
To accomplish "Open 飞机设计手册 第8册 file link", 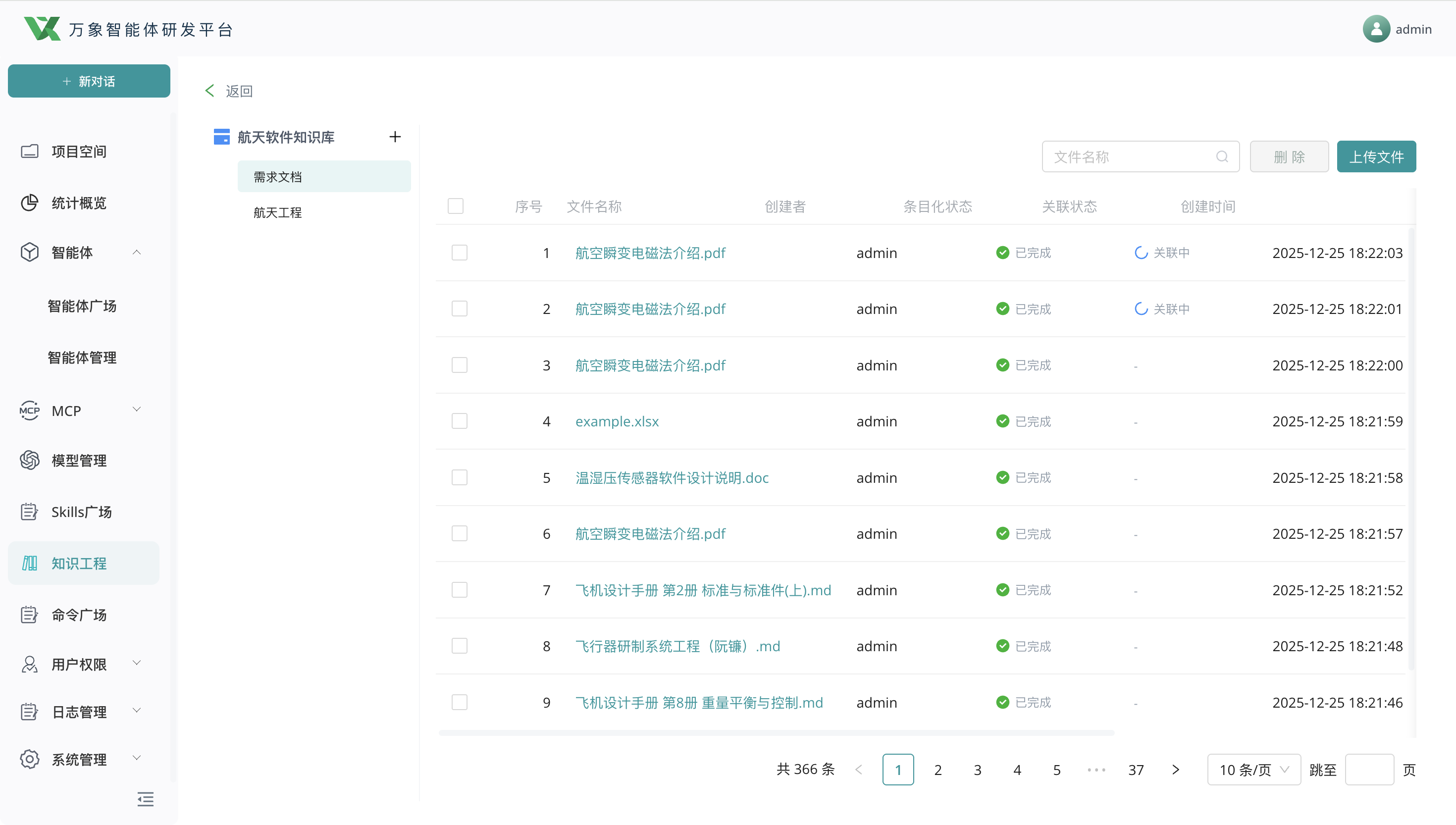I will pos(699,703).
